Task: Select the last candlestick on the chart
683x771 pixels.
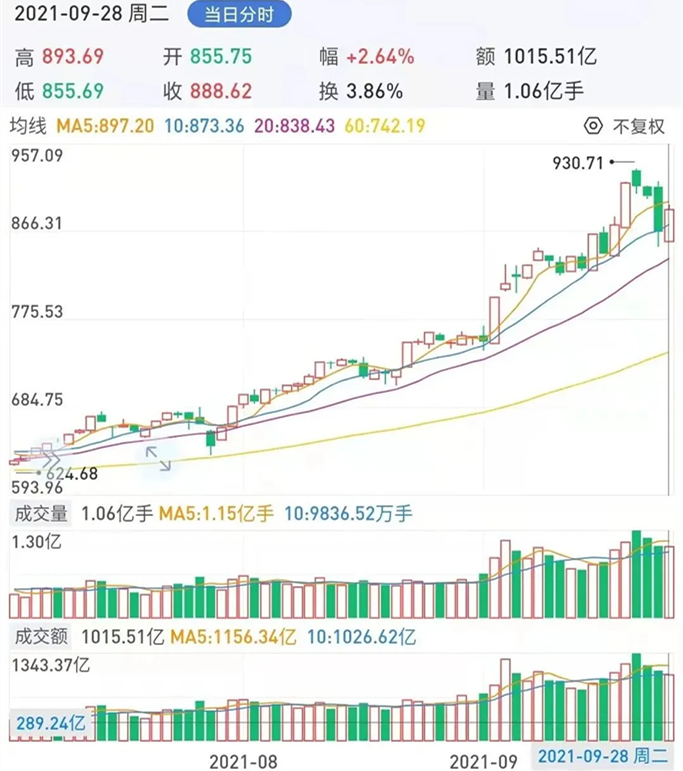Action: point(669,224)
